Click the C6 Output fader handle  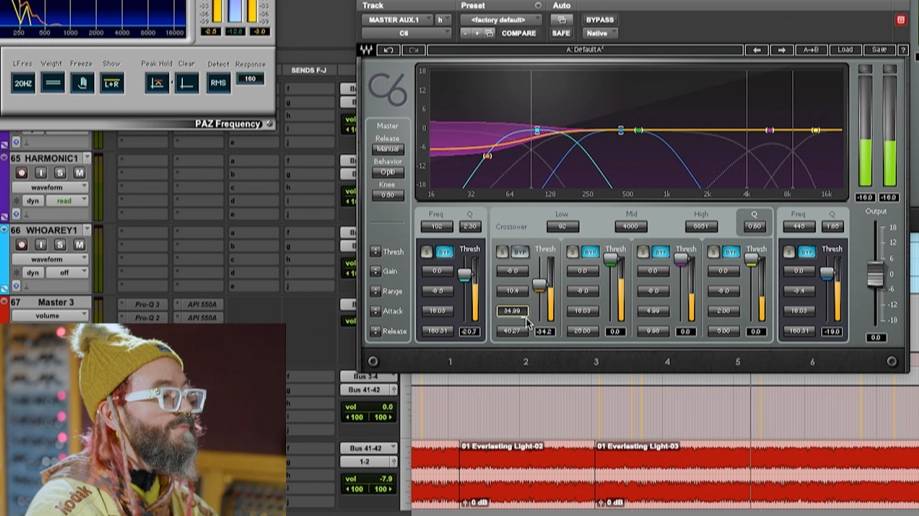click(x=875, y=275)
